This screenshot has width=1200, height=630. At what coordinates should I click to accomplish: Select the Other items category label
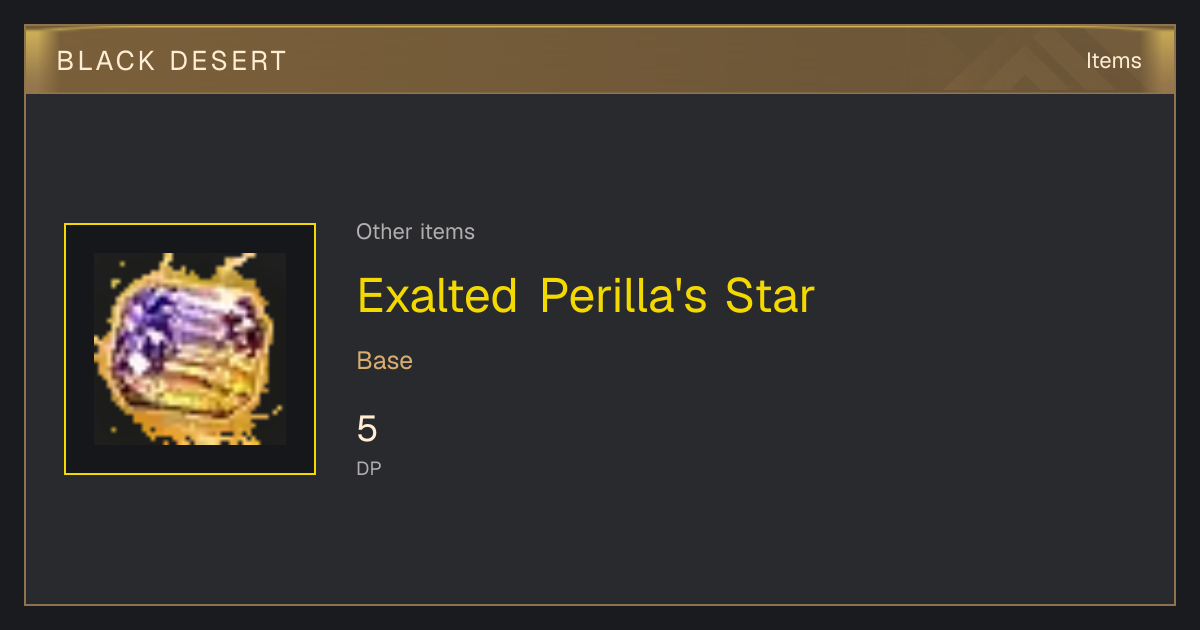415,232
